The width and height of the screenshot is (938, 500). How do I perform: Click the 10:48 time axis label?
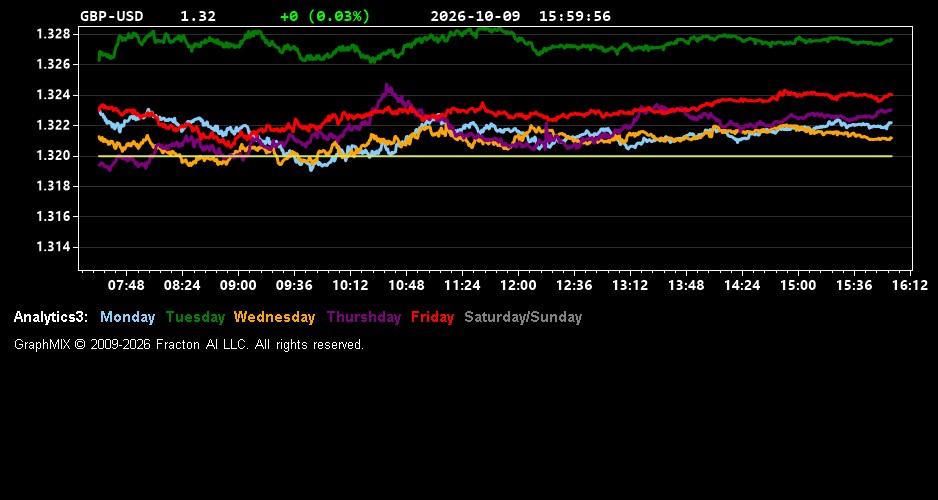click(x=406, y=285)
